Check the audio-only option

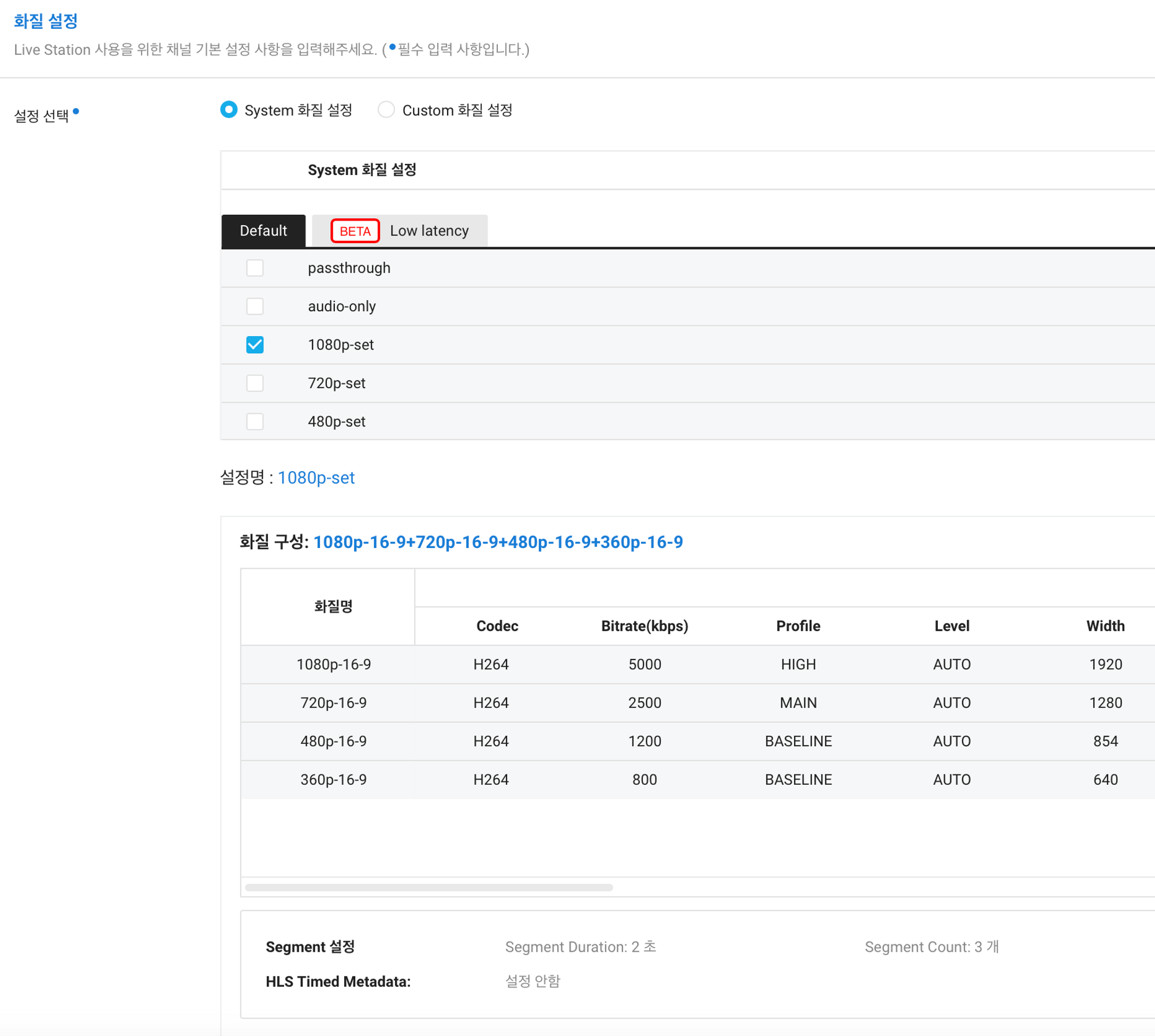[255, 306]
